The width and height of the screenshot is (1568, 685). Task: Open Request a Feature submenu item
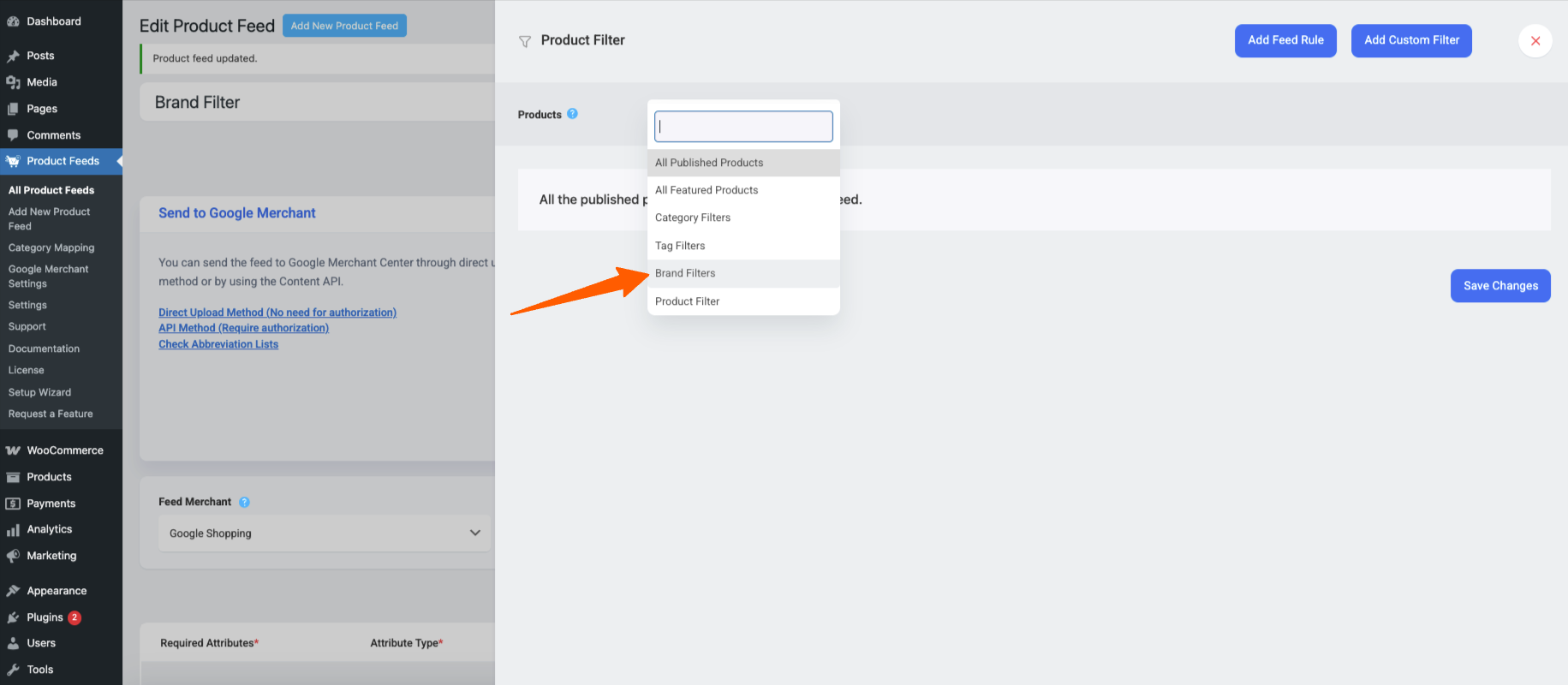(51, 414)
